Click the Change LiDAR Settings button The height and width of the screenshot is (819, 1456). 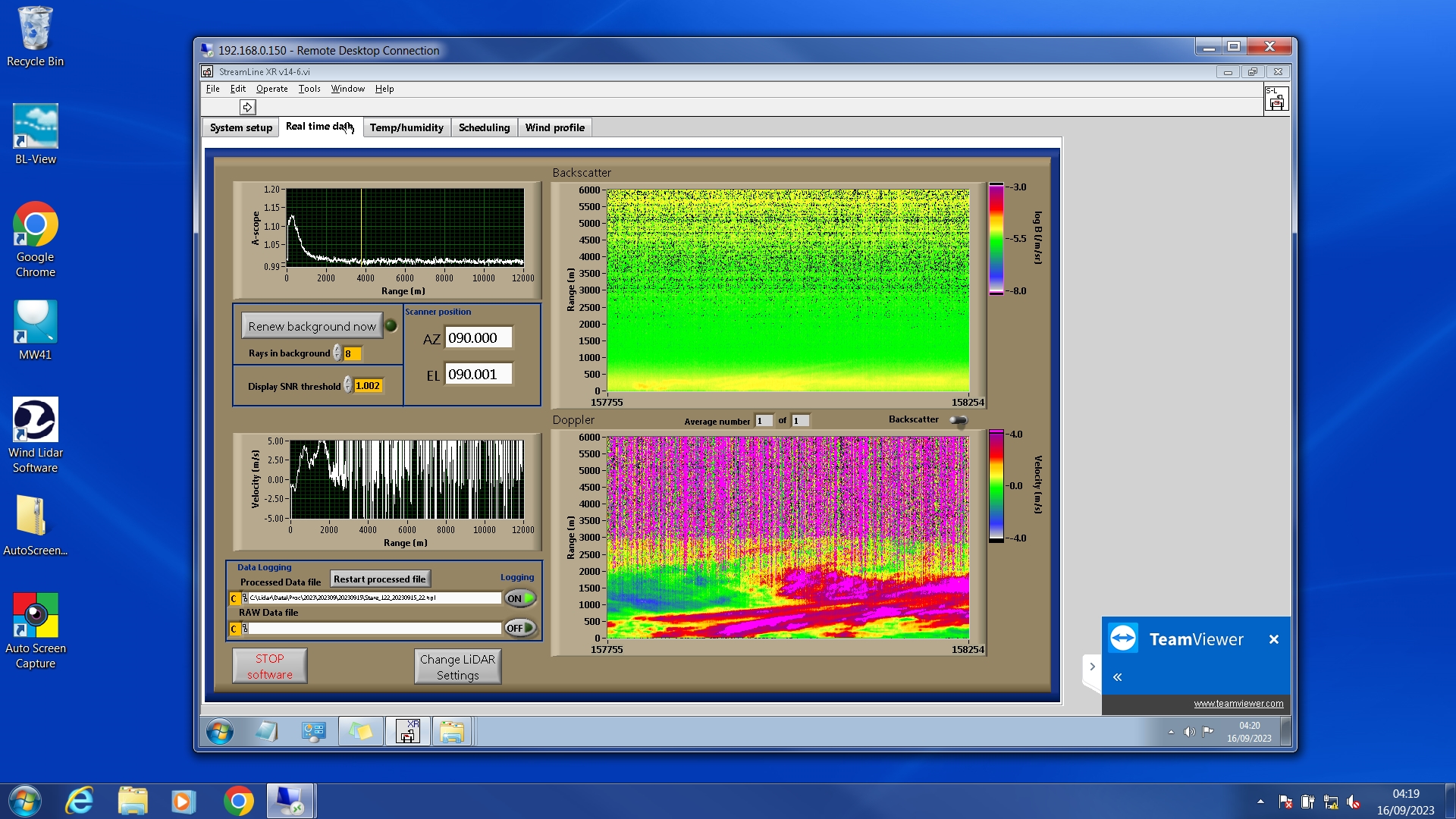click(457, 667)
